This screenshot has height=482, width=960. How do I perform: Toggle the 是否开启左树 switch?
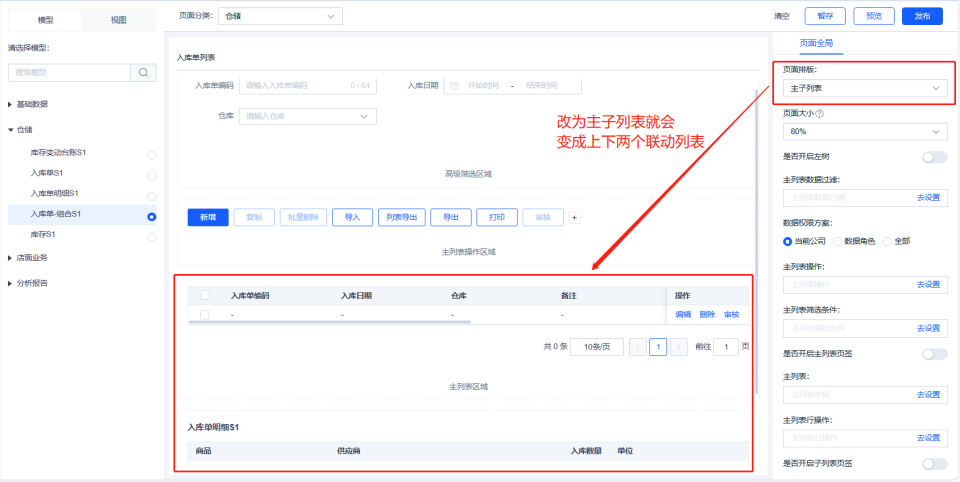point(935,157)
